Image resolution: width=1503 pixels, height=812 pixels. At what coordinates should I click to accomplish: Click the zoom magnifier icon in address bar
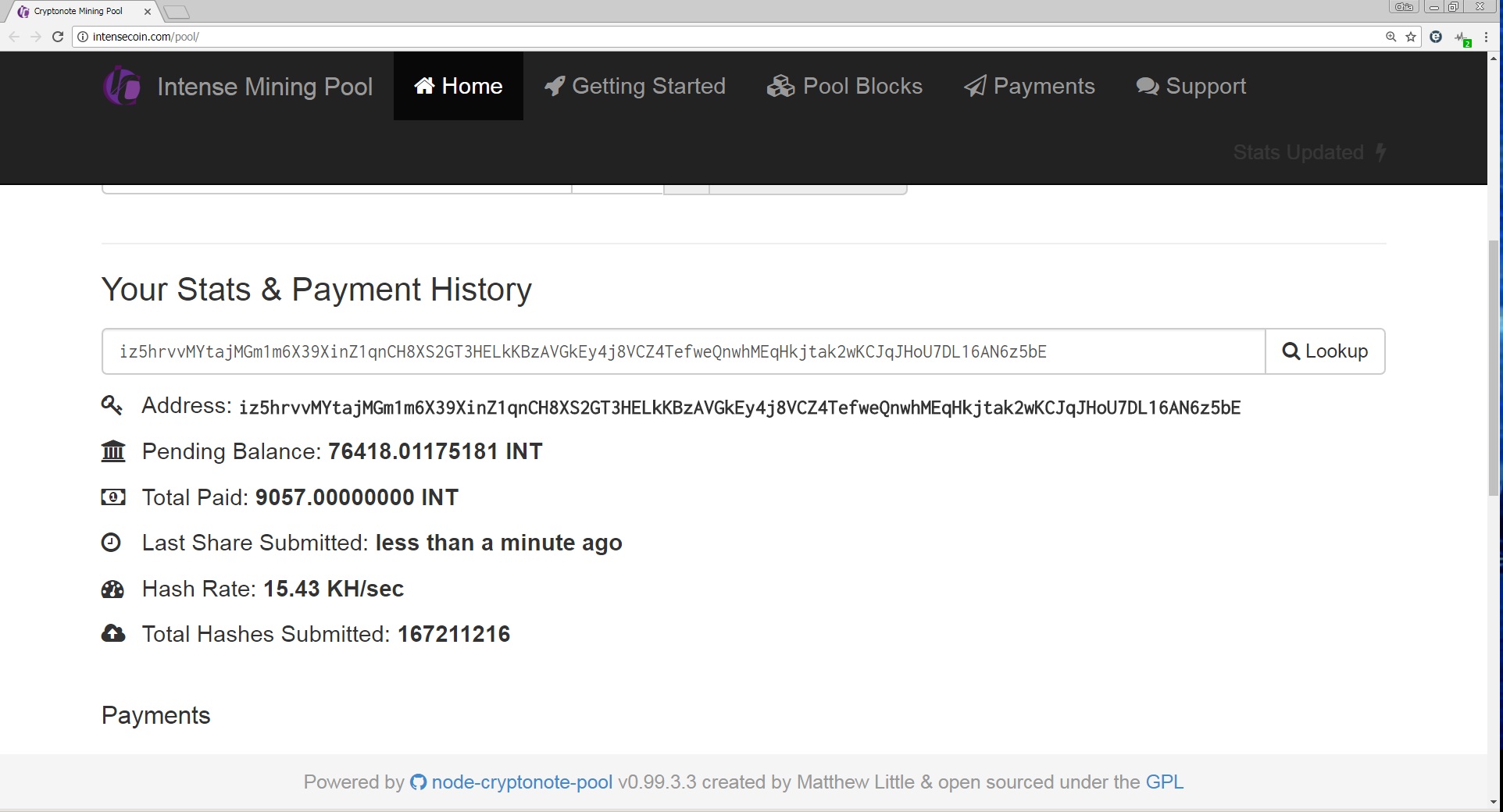pos(1391,37)
